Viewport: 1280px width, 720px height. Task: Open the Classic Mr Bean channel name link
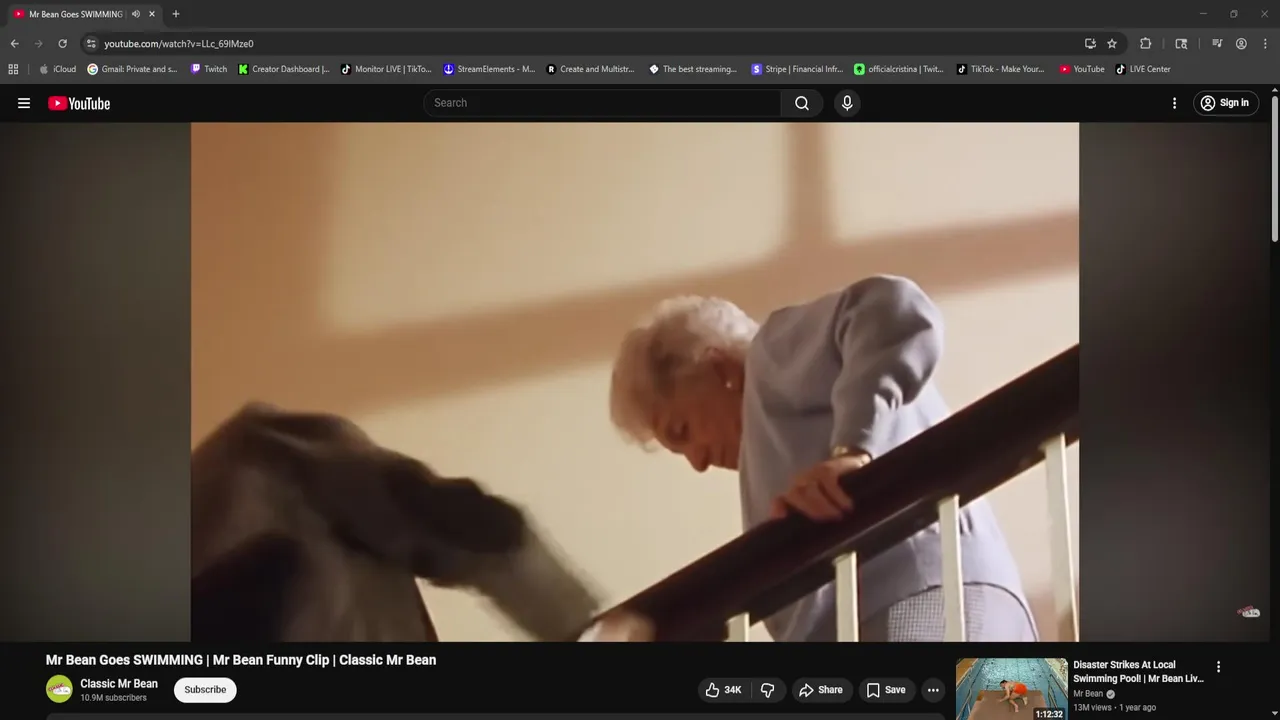119,684
